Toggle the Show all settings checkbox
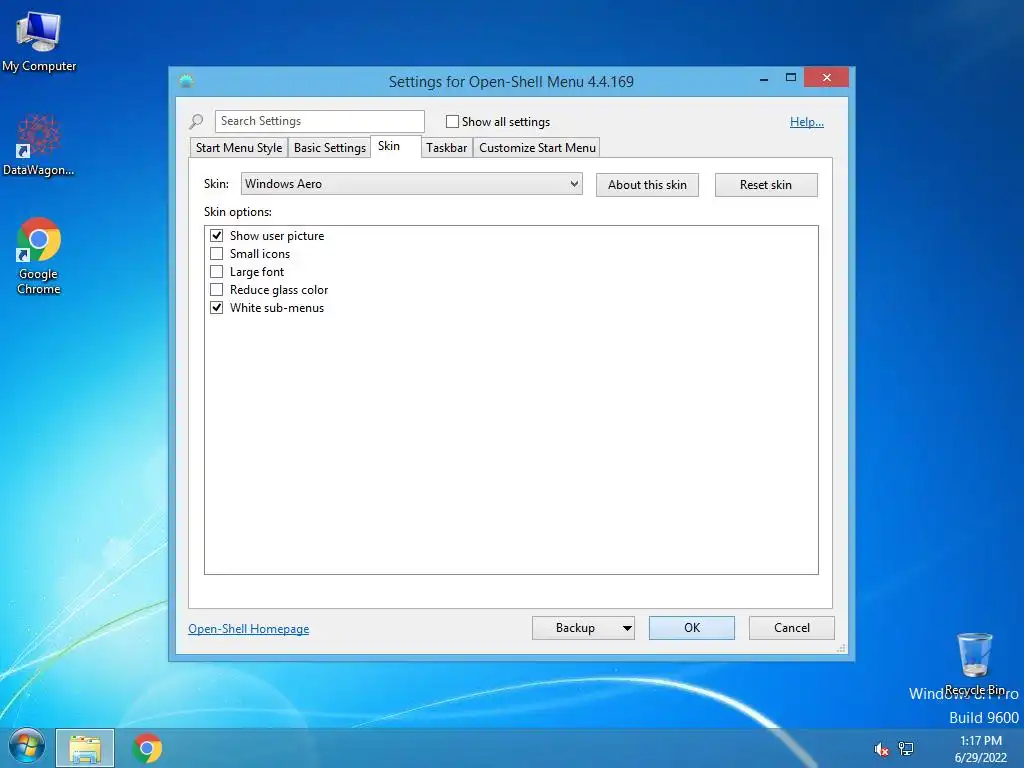 point(452,121)
